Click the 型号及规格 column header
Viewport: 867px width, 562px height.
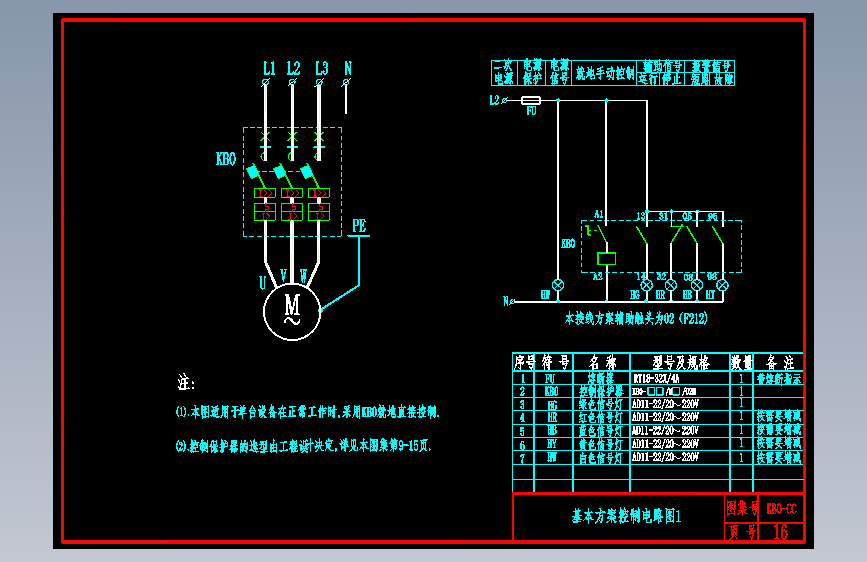pyautogui.click(x=680, y=362)
